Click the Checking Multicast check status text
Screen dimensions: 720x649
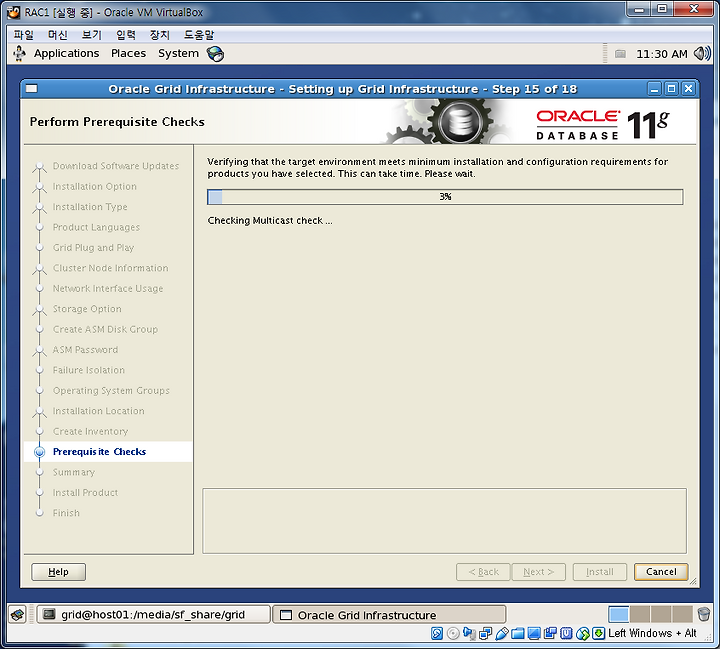[x=270, y=220]
